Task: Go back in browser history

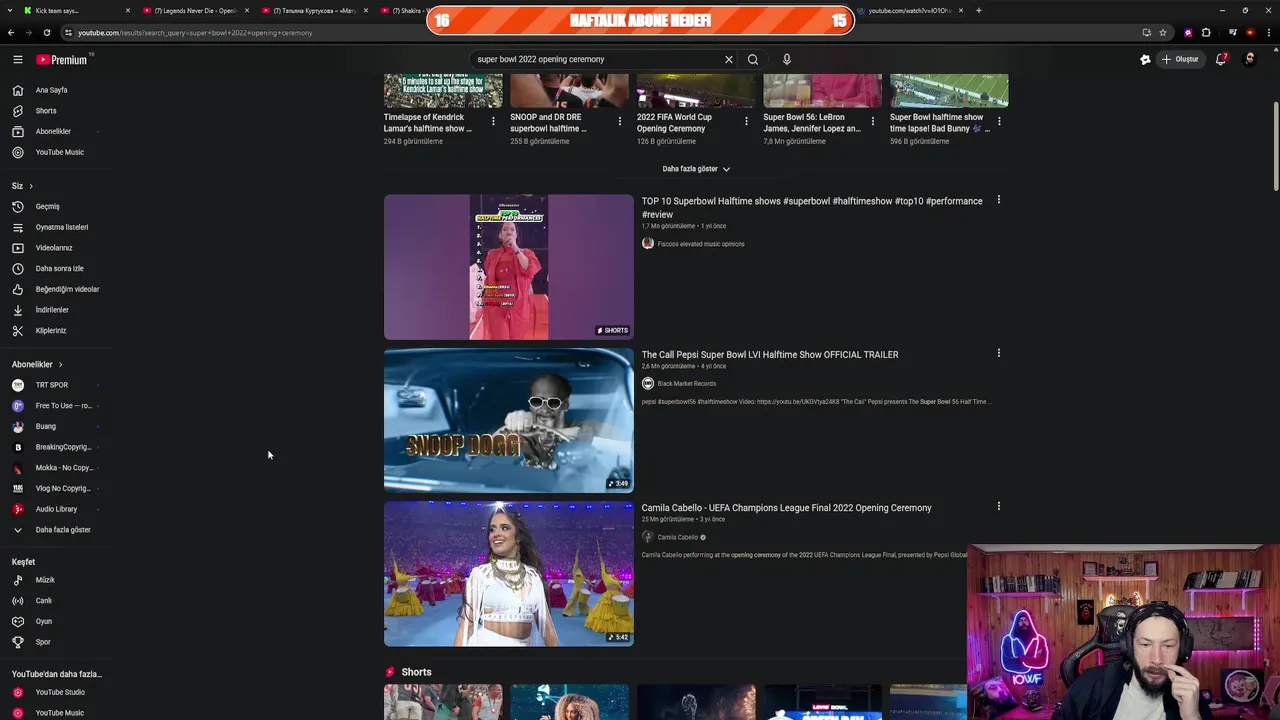Action: click(x=11, y=33)
